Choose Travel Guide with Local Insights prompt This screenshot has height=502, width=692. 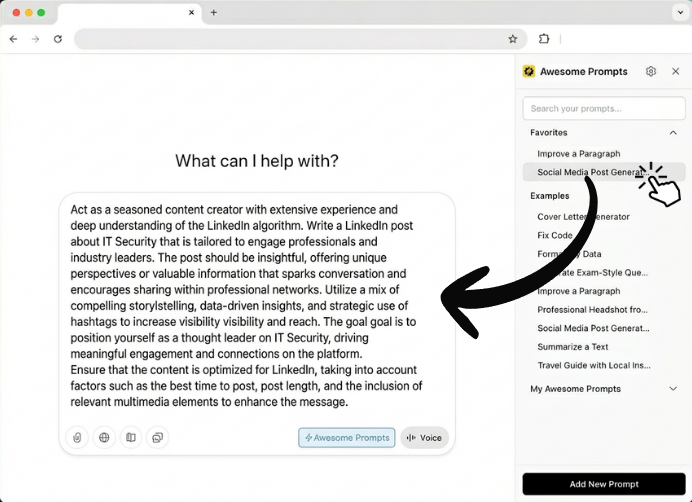click(x=594, y=365)
